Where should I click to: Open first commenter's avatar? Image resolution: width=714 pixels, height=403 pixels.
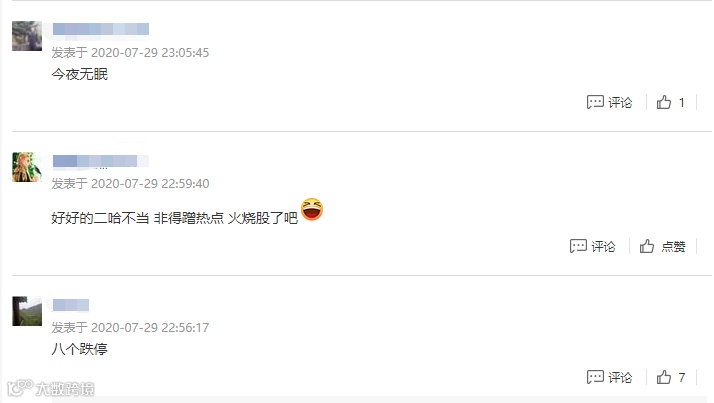(x=27, y=36)
